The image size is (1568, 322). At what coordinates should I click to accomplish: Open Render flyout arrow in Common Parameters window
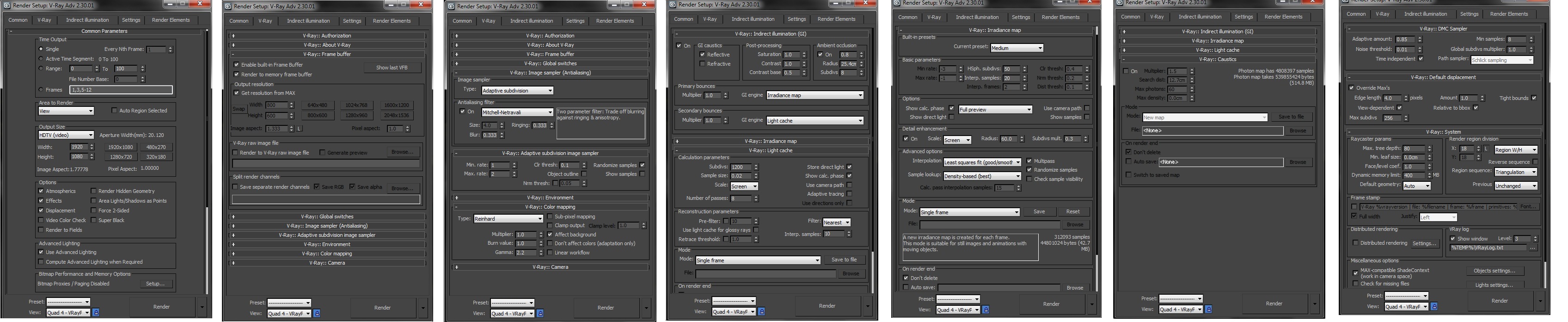click(x=202, y=307)
